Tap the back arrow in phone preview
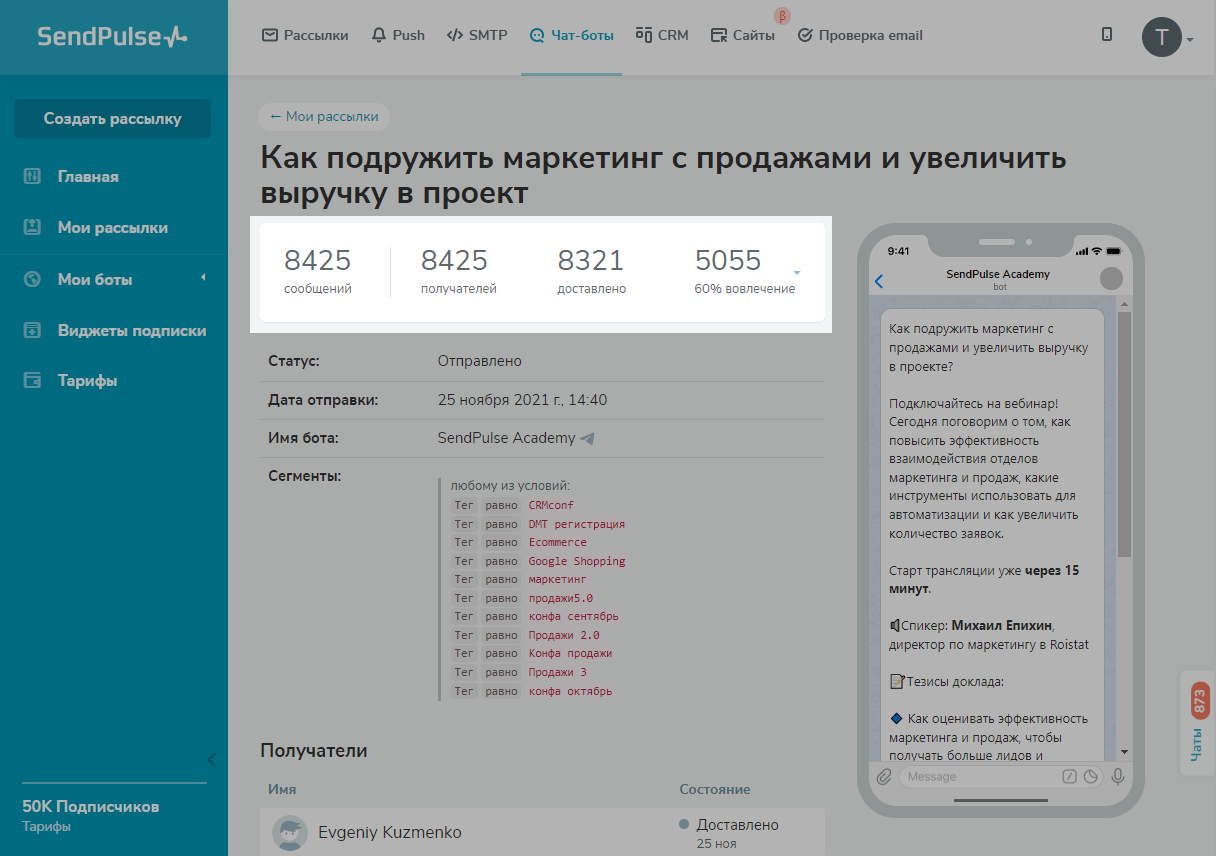 tap(879, 281)
